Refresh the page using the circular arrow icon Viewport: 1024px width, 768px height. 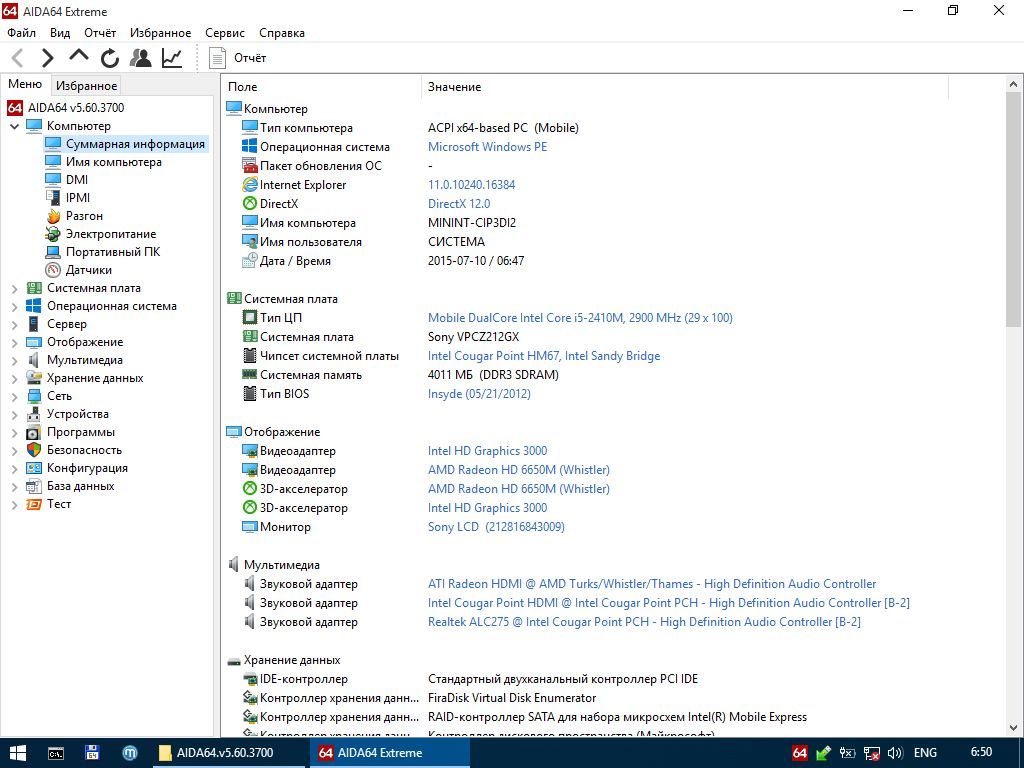pyautogui.click(x=110, y=58)
